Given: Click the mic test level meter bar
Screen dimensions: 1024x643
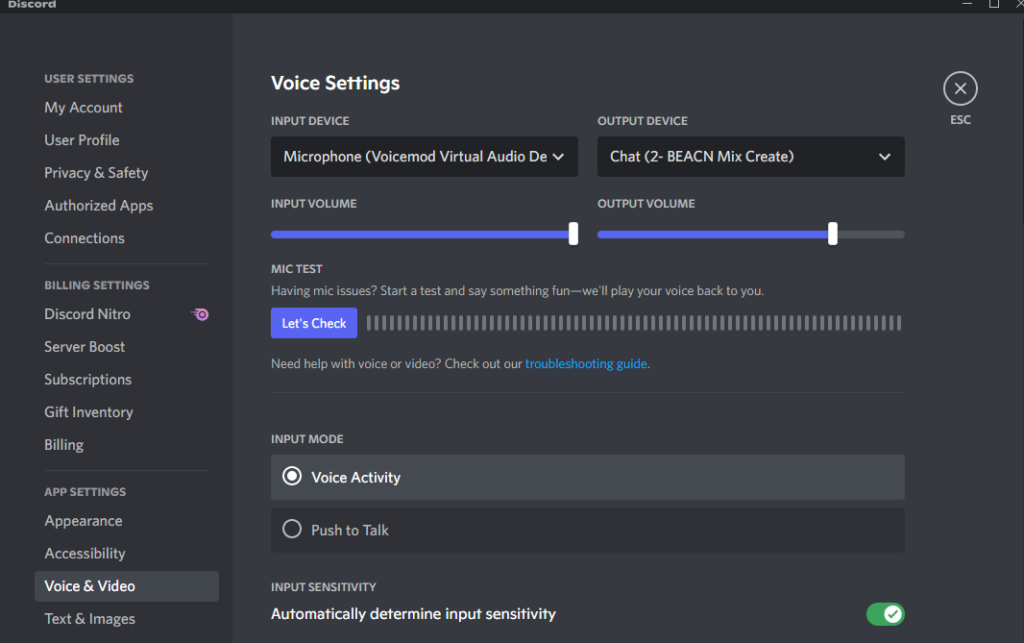Looking at the screenshot, I should point(633,323).
